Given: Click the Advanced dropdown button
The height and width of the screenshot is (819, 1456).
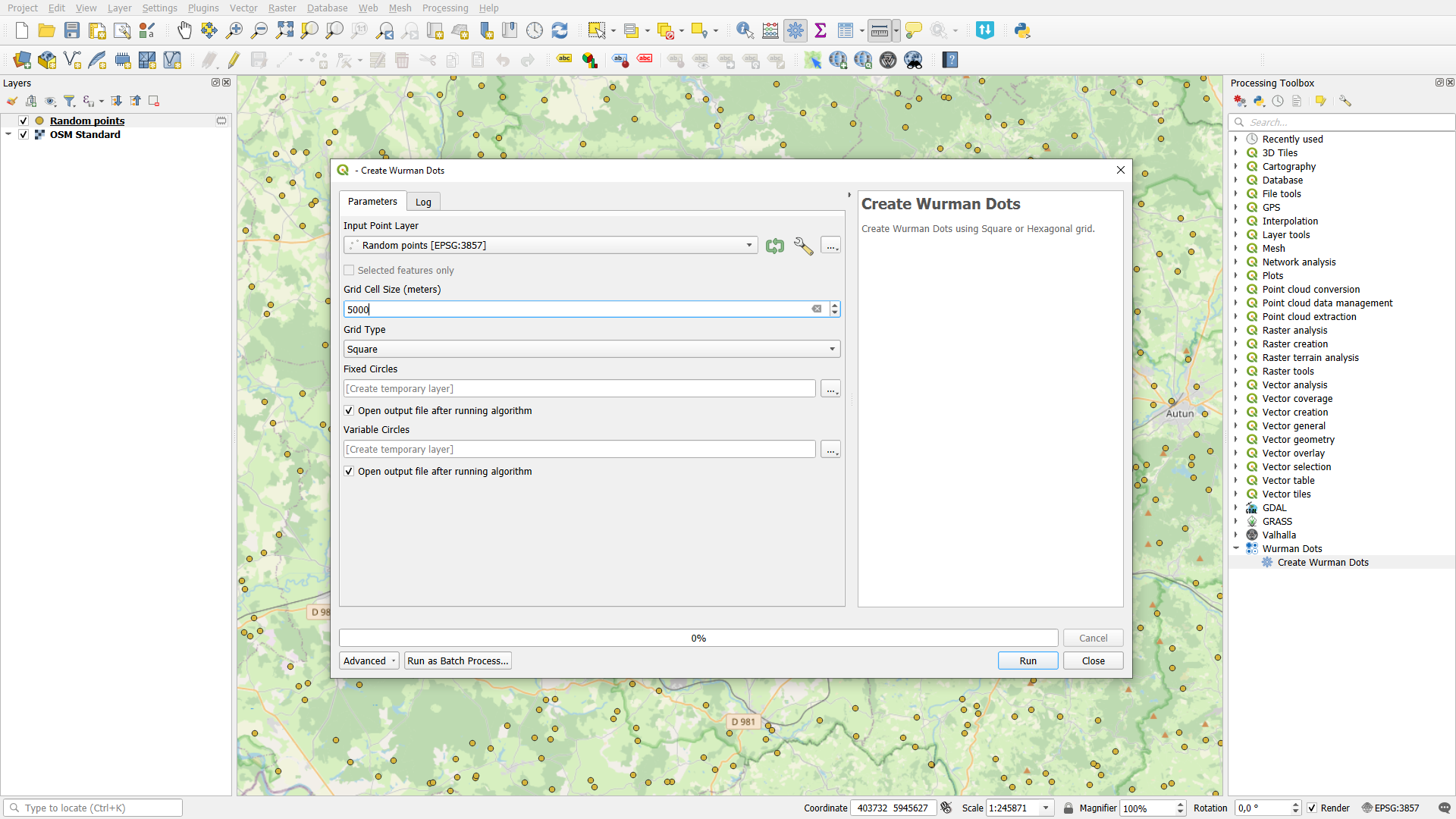Looking at the screenshot, I should [369, 660].
